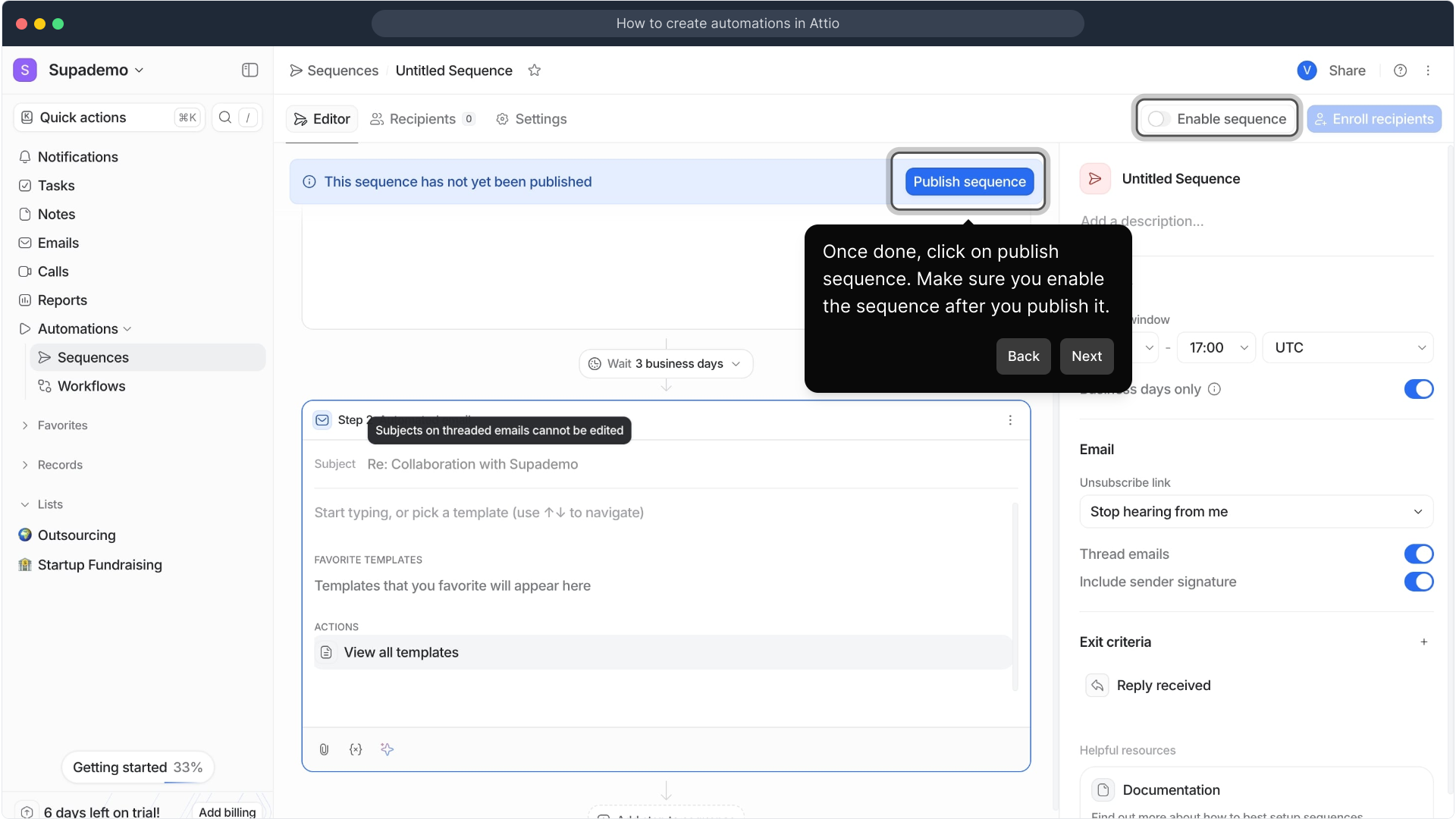Click the info icon beside business days only

1214,389
